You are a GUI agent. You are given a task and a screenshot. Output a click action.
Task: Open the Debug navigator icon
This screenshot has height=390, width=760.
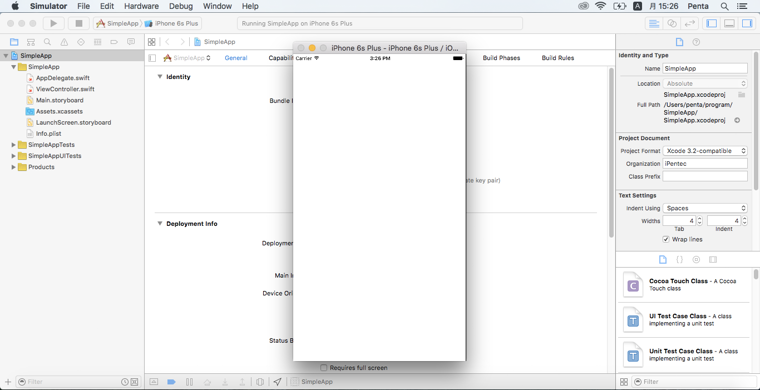click(x=97, y=42)
